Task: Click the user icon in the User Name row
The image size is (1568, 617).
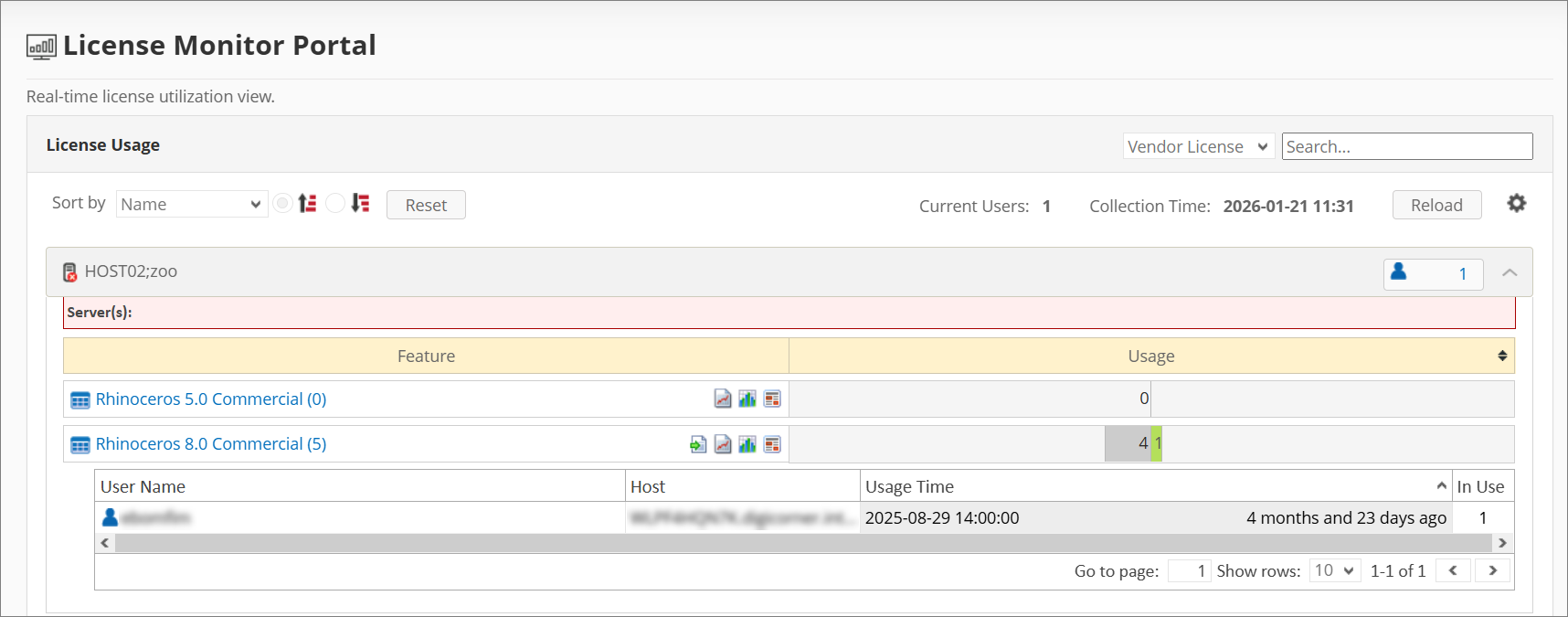Action: pos(110,517)
